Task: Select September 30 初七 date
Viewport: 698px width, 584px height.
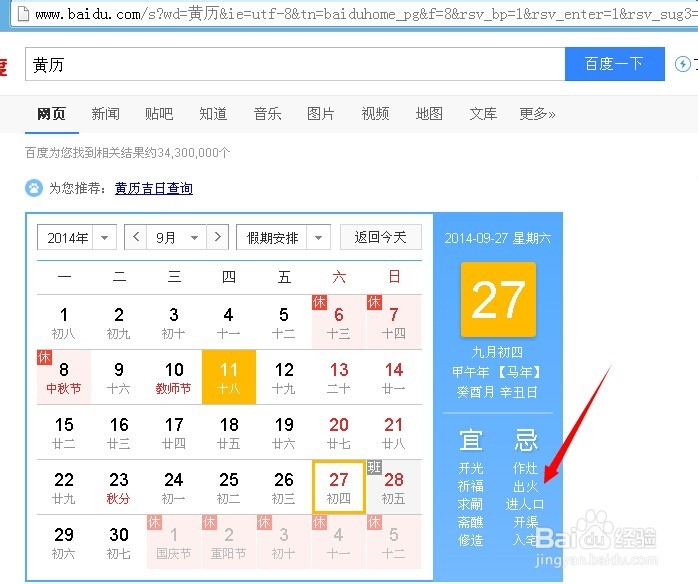Action: [119, 542]
